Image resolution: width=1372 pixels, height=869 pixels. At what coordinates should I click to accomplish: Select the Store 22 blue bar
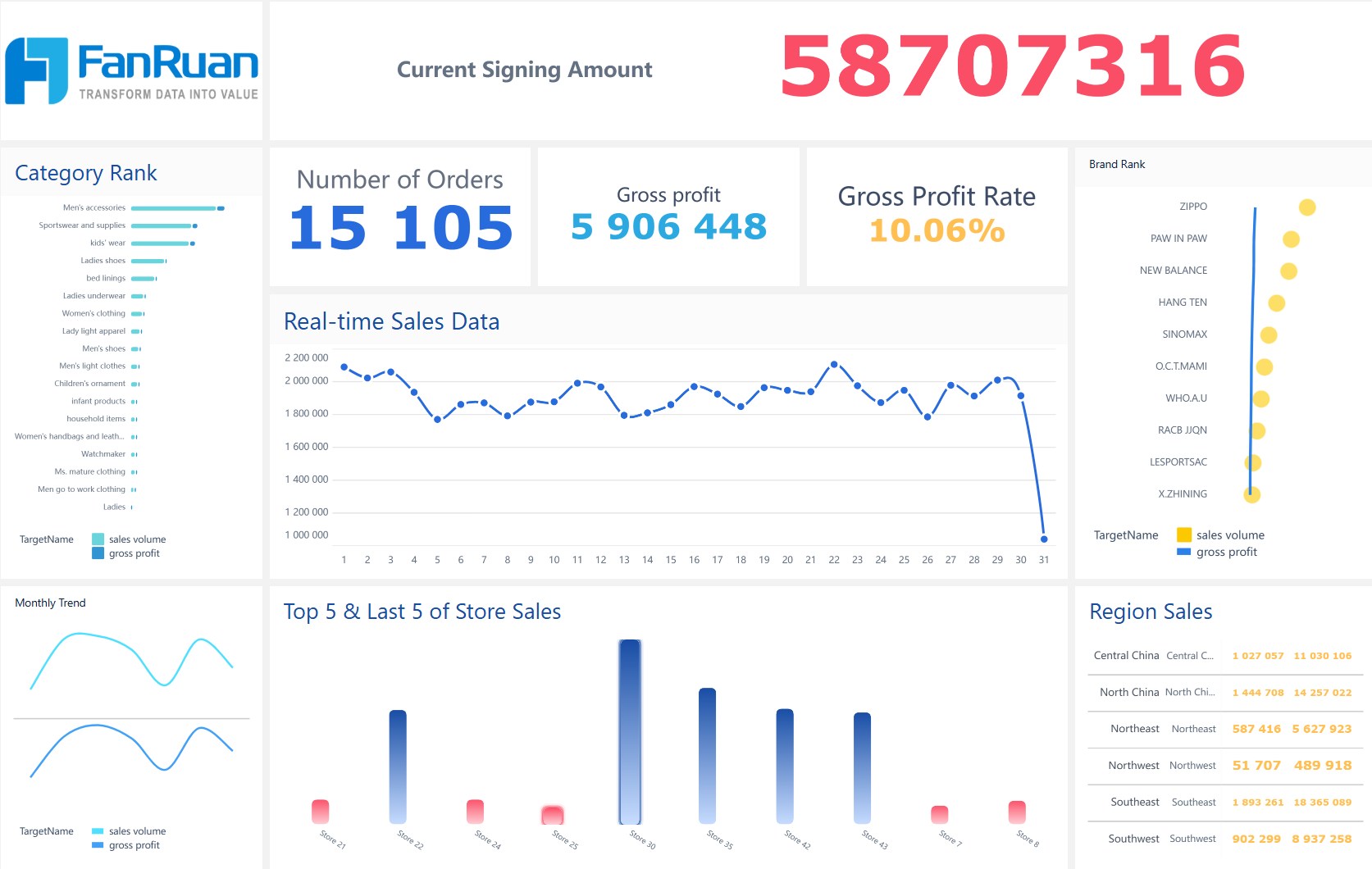tap(398, 766)
